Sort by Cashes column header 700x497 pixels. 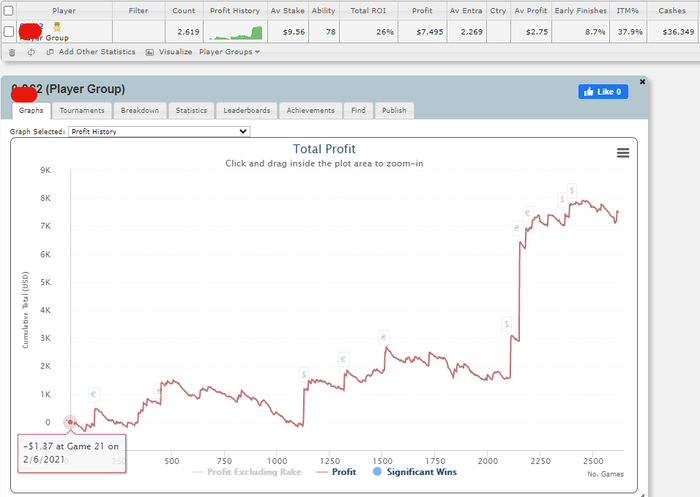[x=672, y=10]
